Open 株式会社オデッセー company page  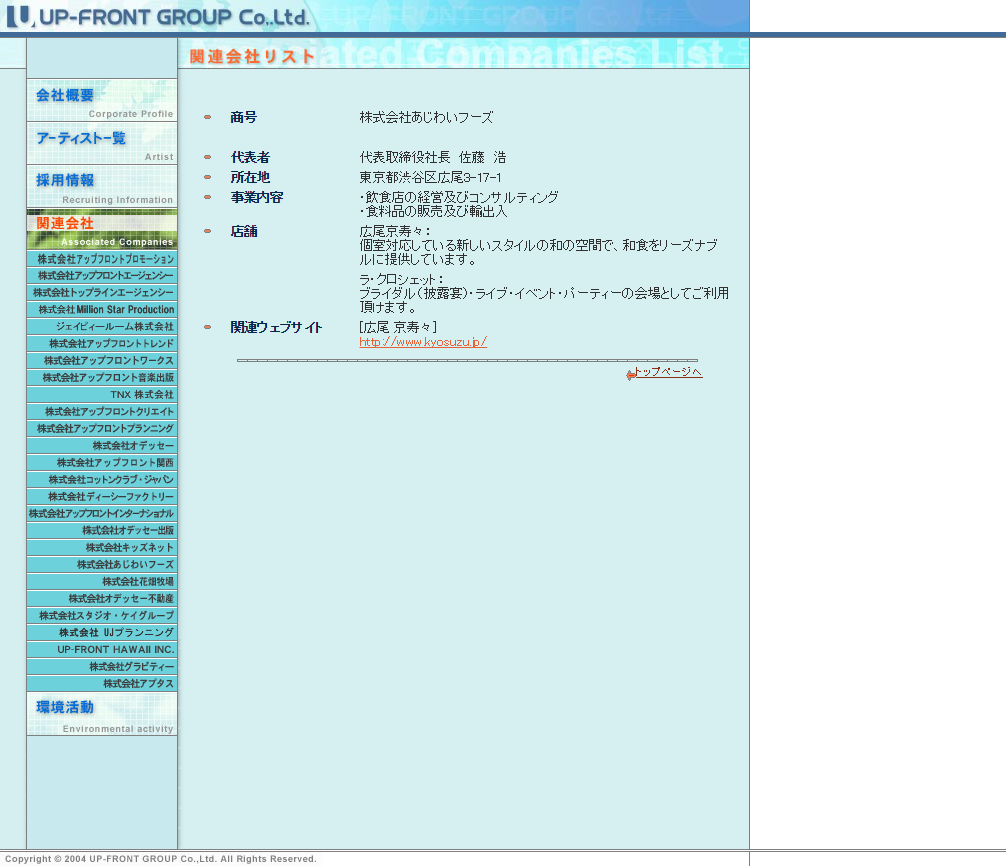[102, 446]
